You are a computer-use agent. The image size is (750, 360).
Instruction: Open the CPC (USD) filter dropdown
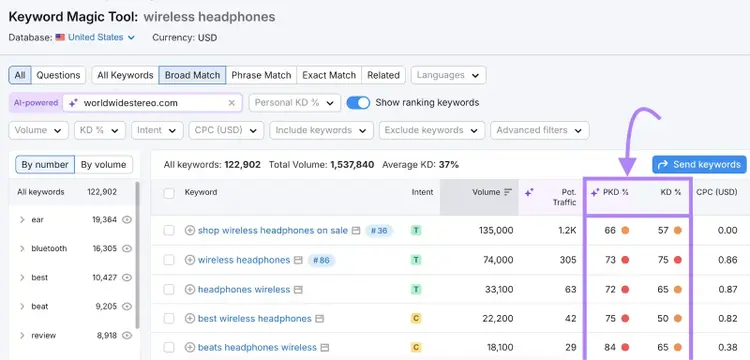[226, 130]
